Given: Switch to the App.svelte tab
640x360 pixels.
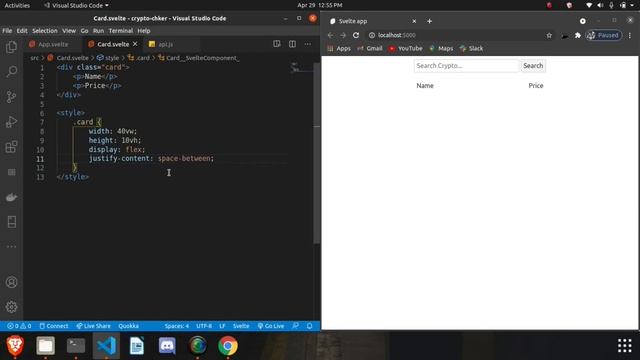Looking at the screenshot, I should point(53,44).
